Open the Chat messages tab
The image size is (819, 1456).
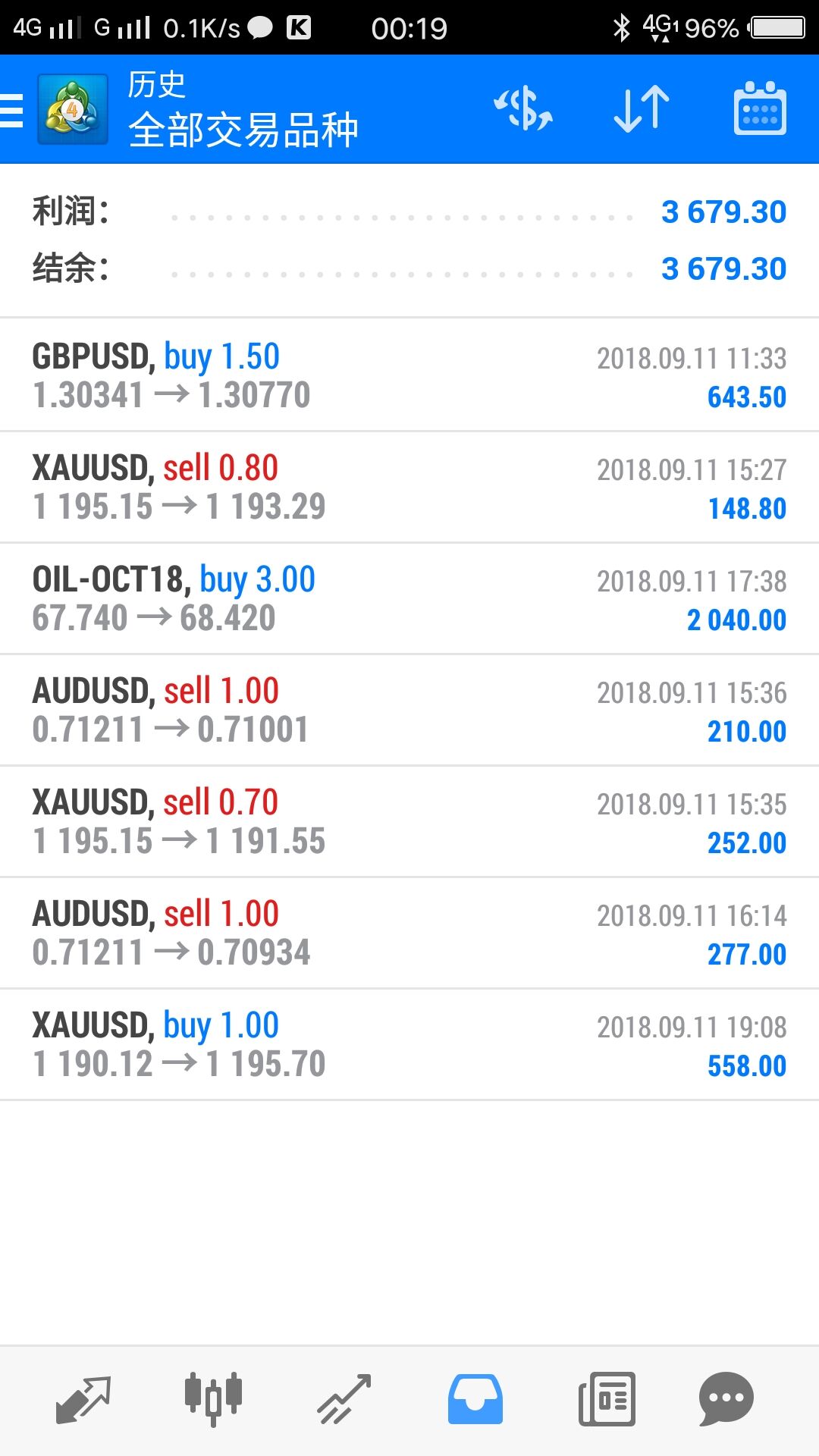tap(726, 1398)
